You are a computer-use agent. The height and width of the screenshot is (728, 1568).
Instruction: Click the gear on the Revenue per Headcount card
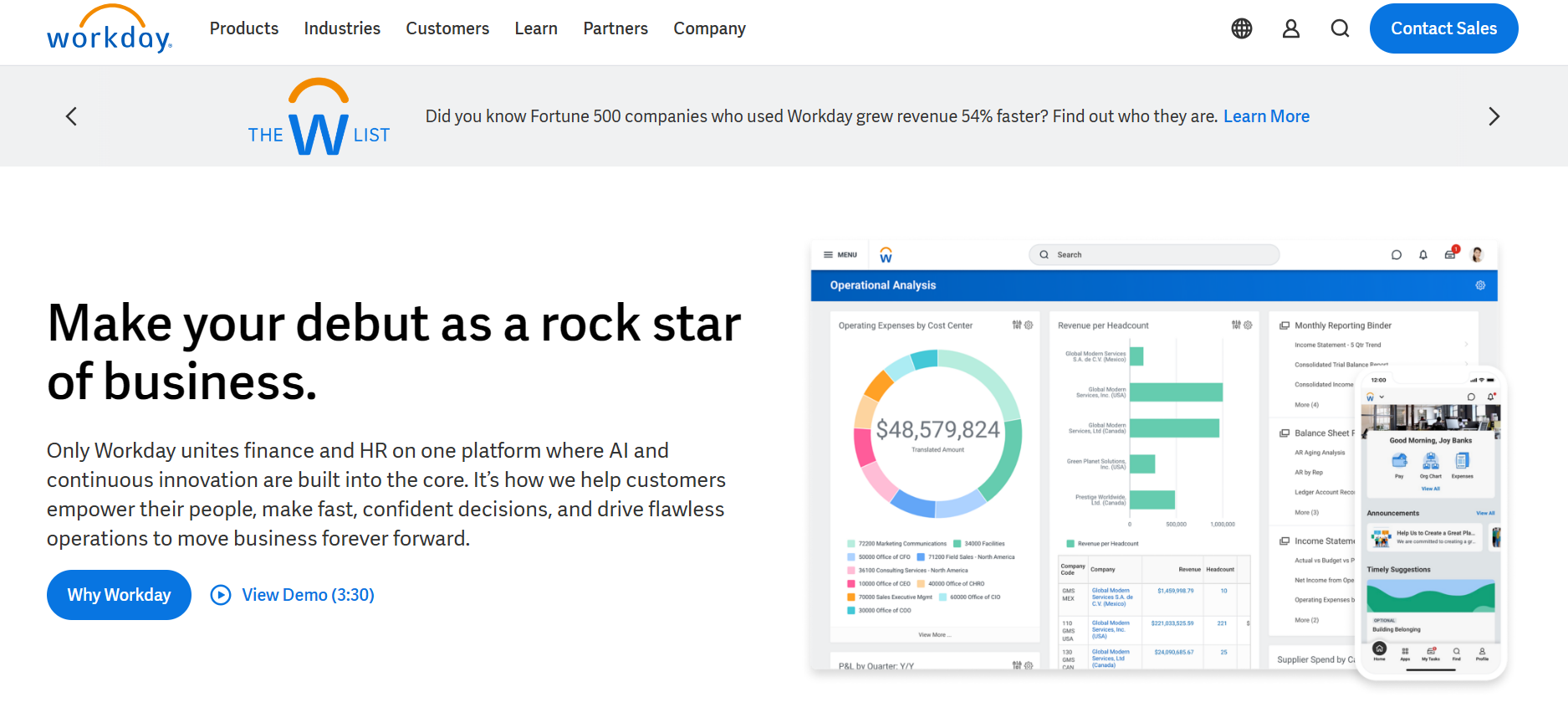[x=1248, y=325]
